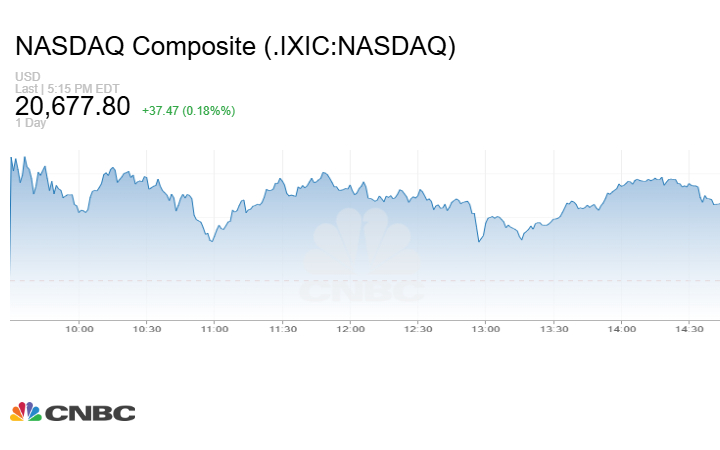The height and width of the screenshot is (450, 720).
Task: Click the 12:30 time axis label
Action: click(418, 329)
